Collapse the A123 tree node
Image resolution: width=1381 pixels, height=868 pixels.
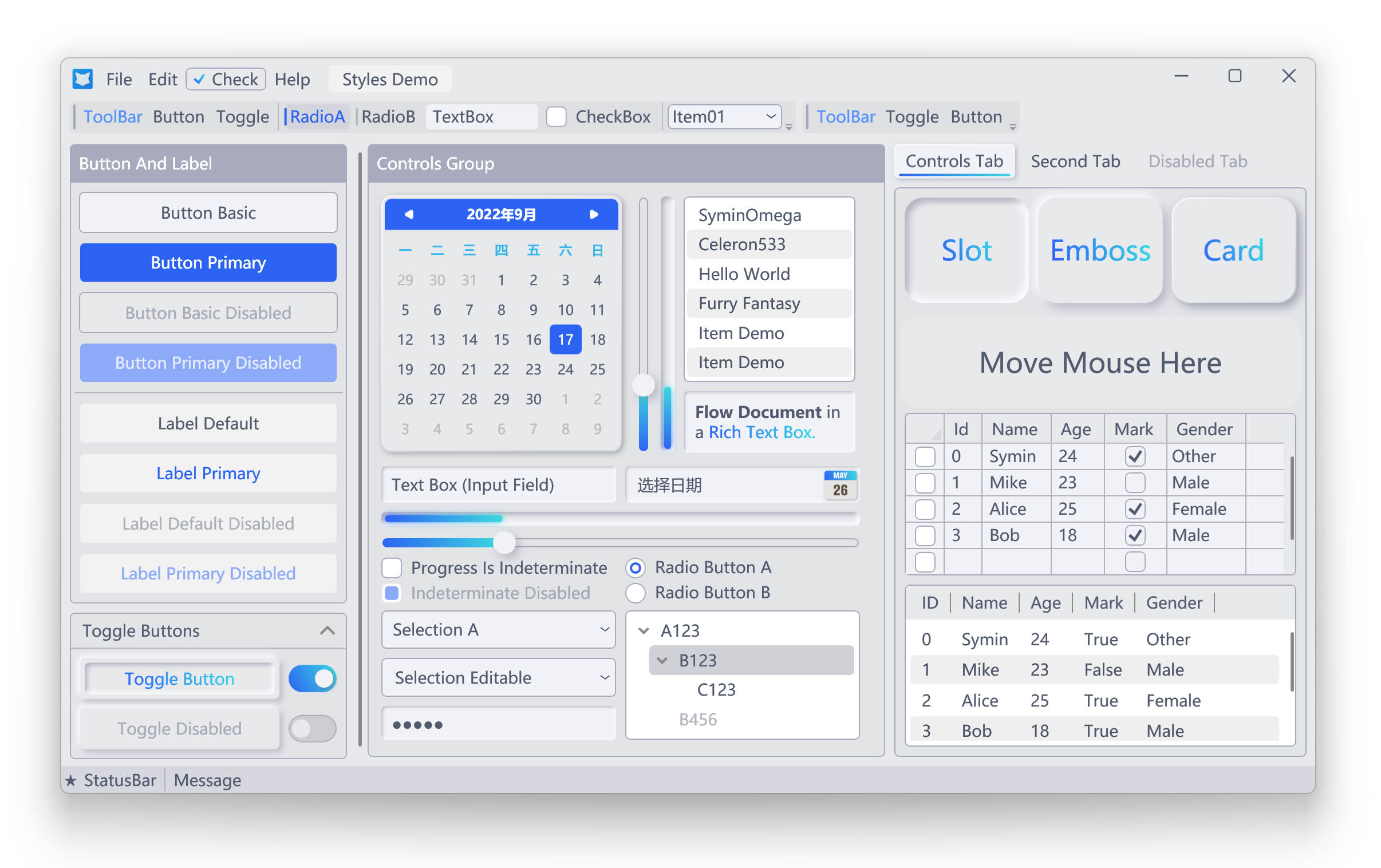click(644, 630)
